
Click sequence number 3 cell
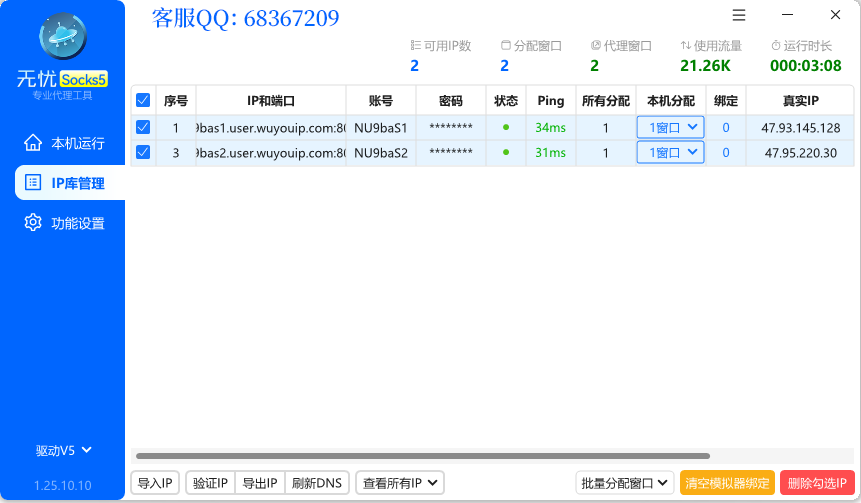coord(176,153)
